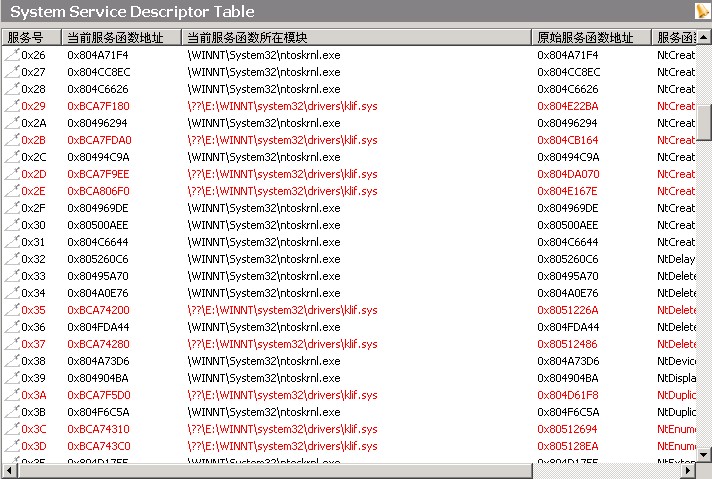Screen dimensions: 712x479
Task: Select original address 0x804D61F8
Action: [568, 395]
